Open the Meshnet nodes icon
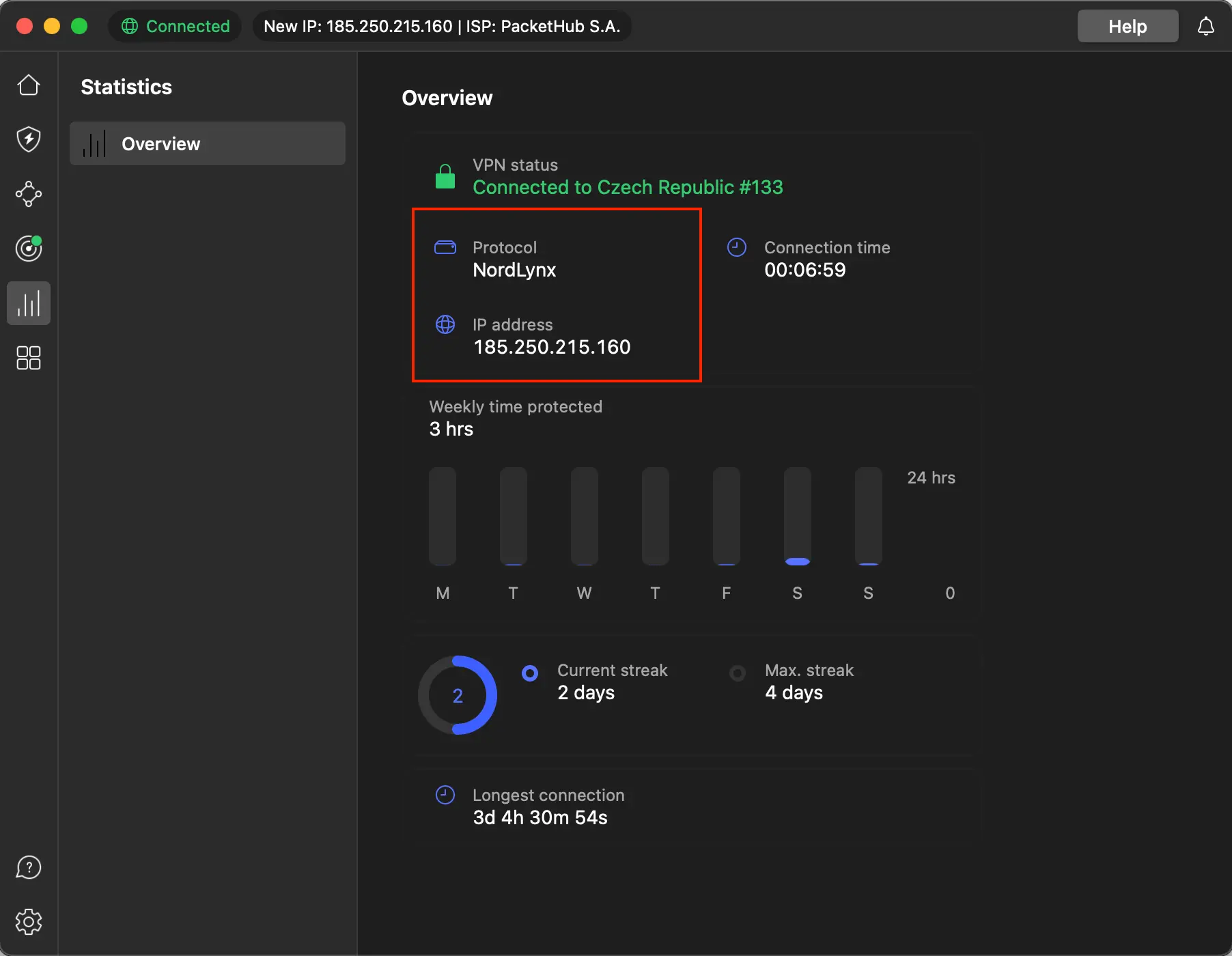The height and width of the screenshot is (956, 1232). click(x=29, y=194)
